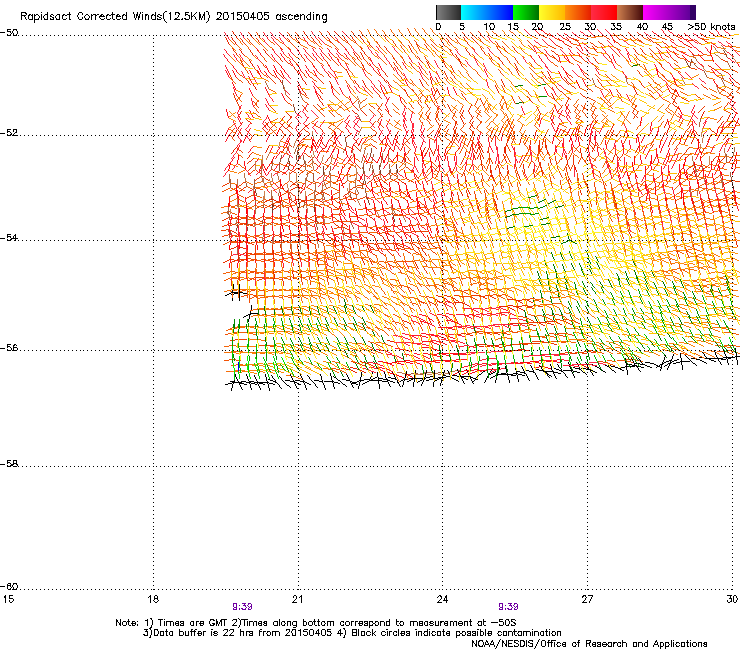Click legend tick label '25'
This screenshot has height=650, width=740.
coord(565,27)
